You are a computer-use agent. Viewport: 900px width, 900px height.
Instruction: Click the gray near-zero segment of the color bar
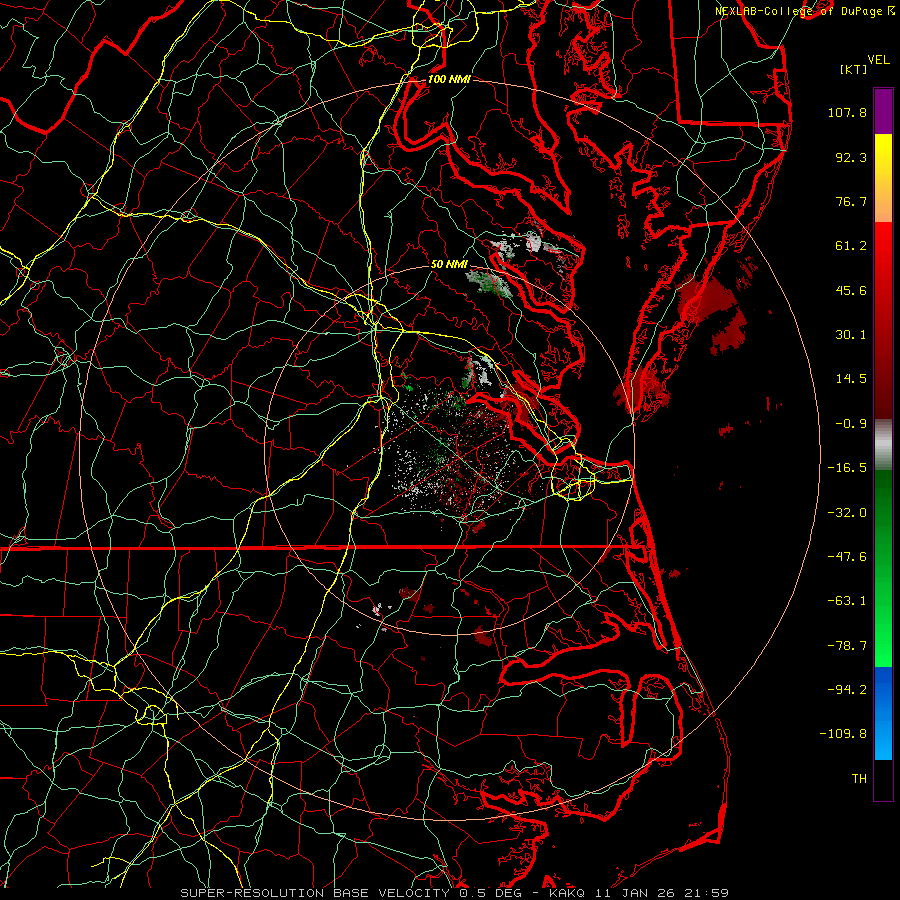tap(883, 445)
